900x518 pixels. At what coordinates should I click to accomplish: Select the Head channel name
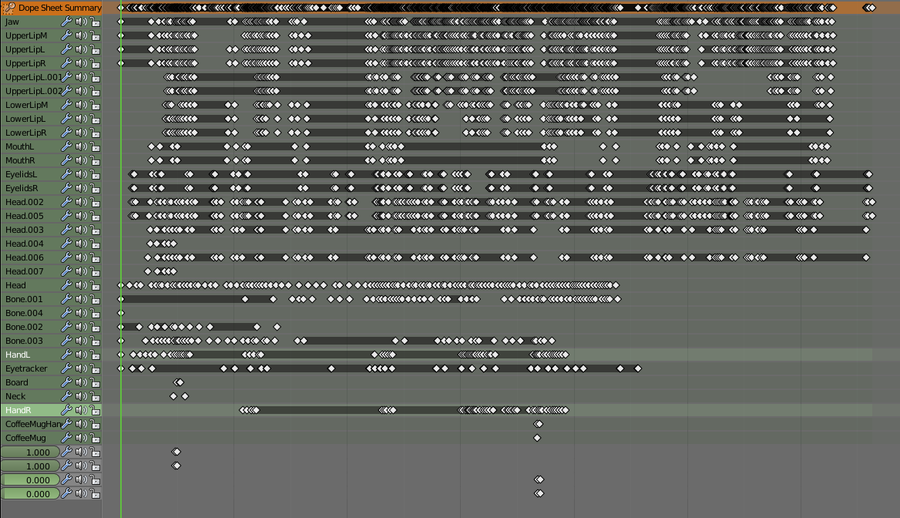pos(15,285)
